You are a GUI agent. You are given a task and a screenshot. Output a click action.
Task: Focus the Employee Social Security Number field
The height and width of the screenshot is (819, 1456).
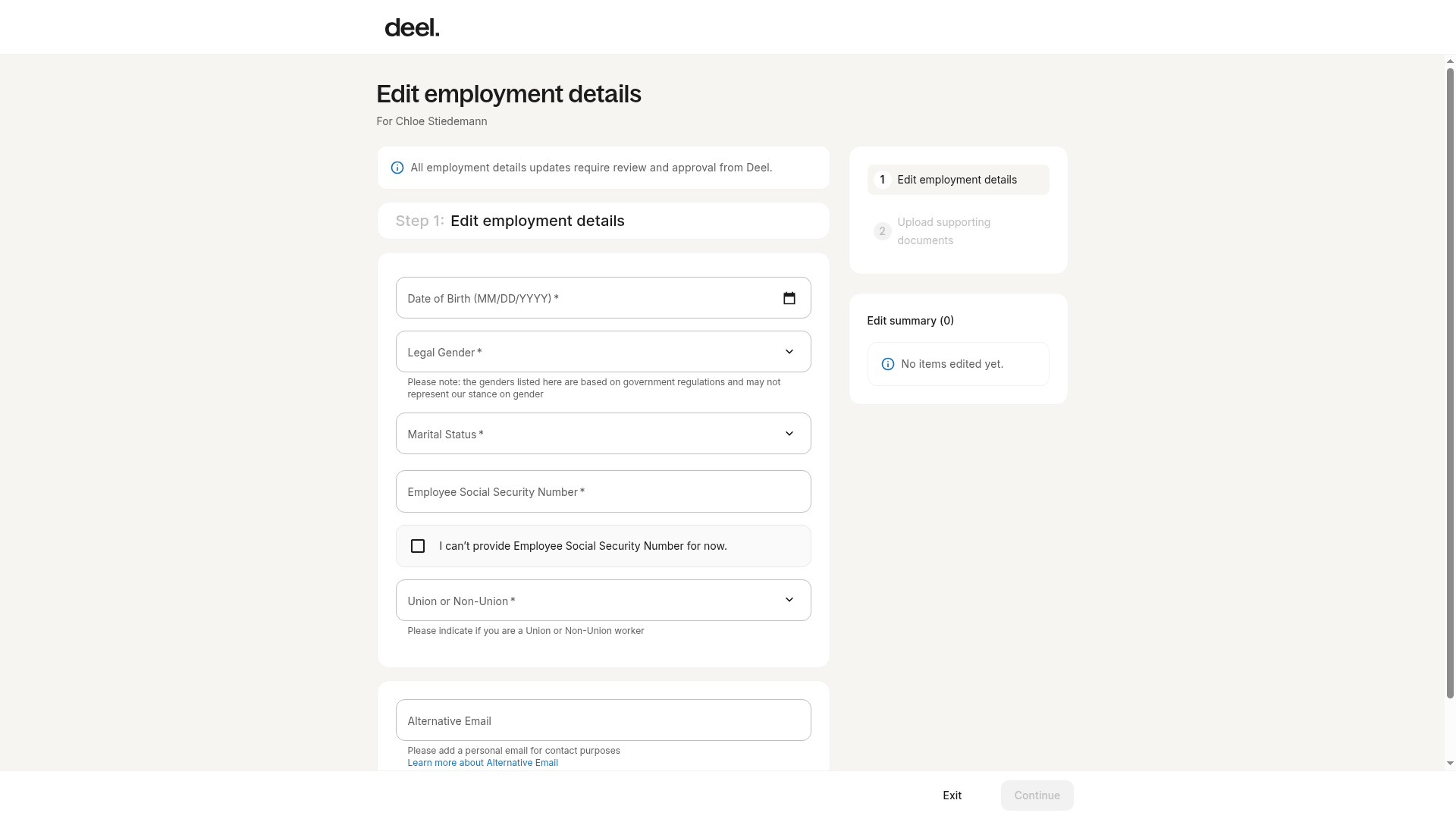pyautogui.click(x=603, y=491)
